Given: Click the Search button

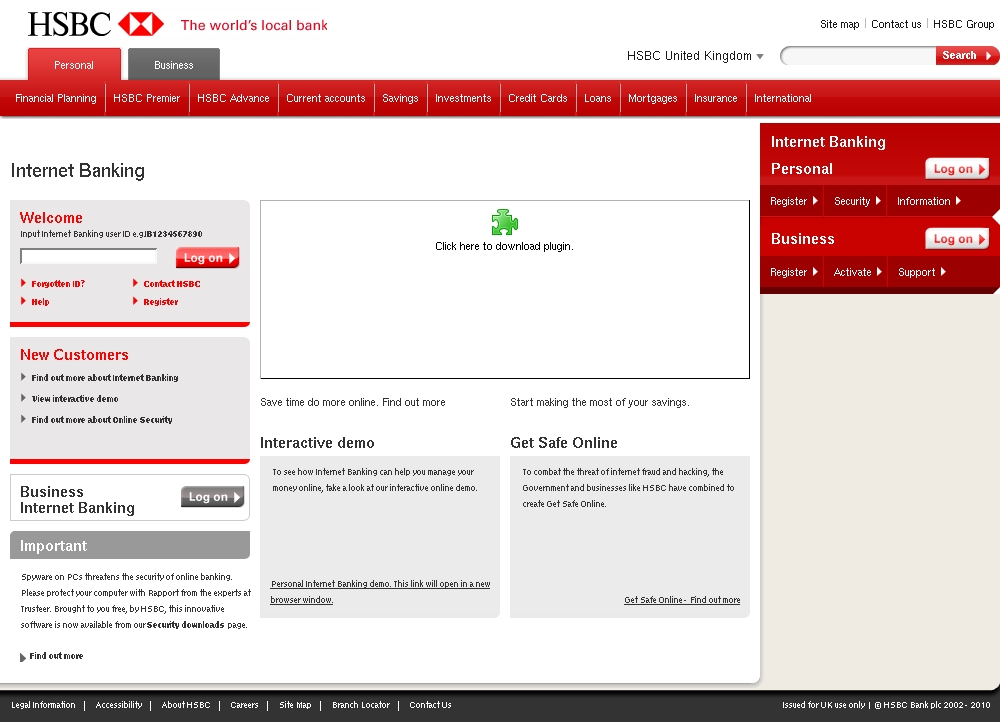Looking at the screenshot, I should click(966, 55).
